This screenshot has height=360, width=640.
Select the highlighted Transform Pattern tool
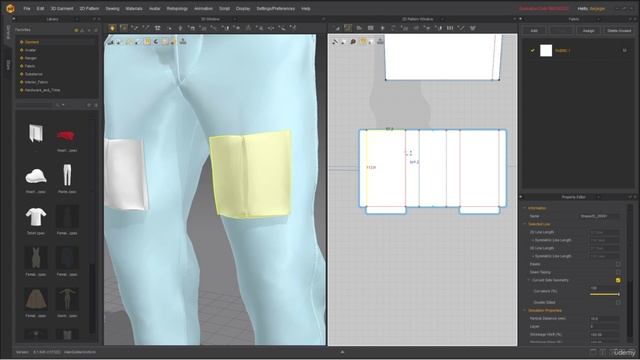348,28
